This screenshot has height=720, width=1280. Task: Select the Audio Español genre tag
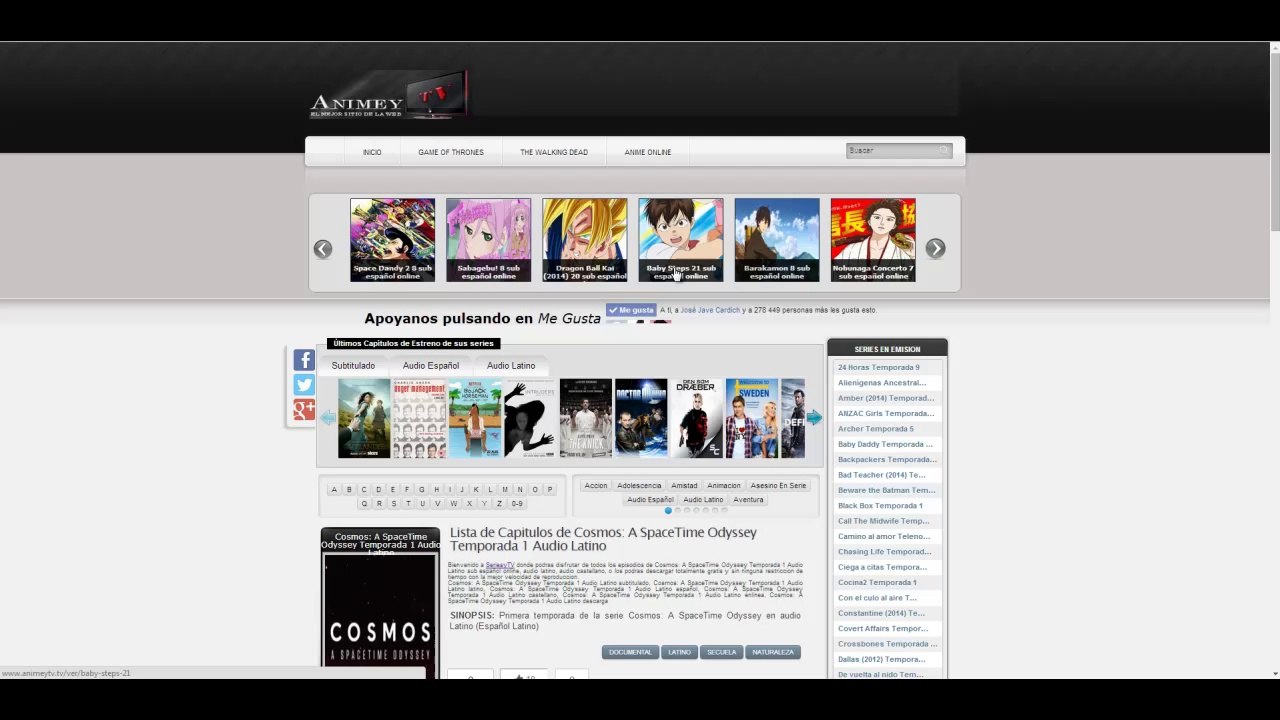click(650, 500)
